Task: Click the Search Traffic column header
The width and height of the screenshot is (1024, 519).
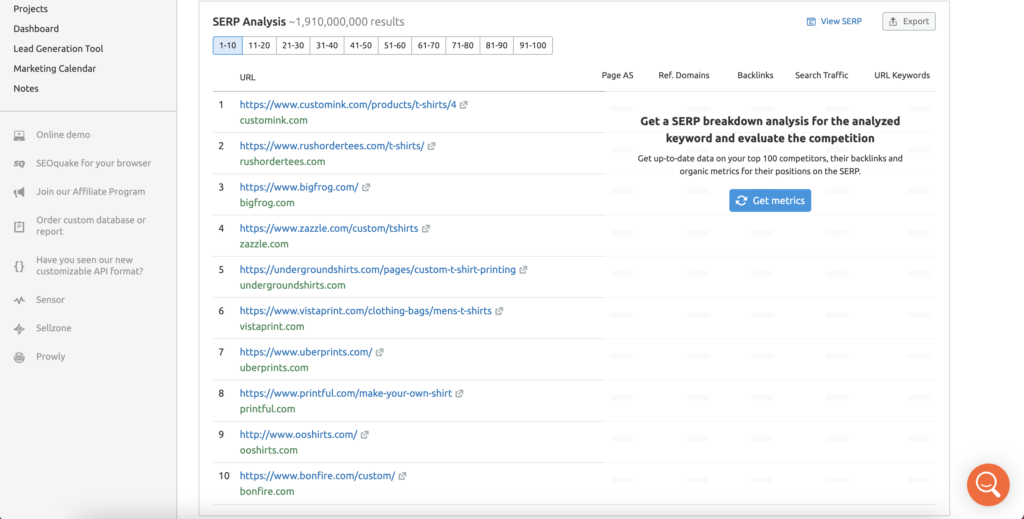Action: [x=822, y=76]
